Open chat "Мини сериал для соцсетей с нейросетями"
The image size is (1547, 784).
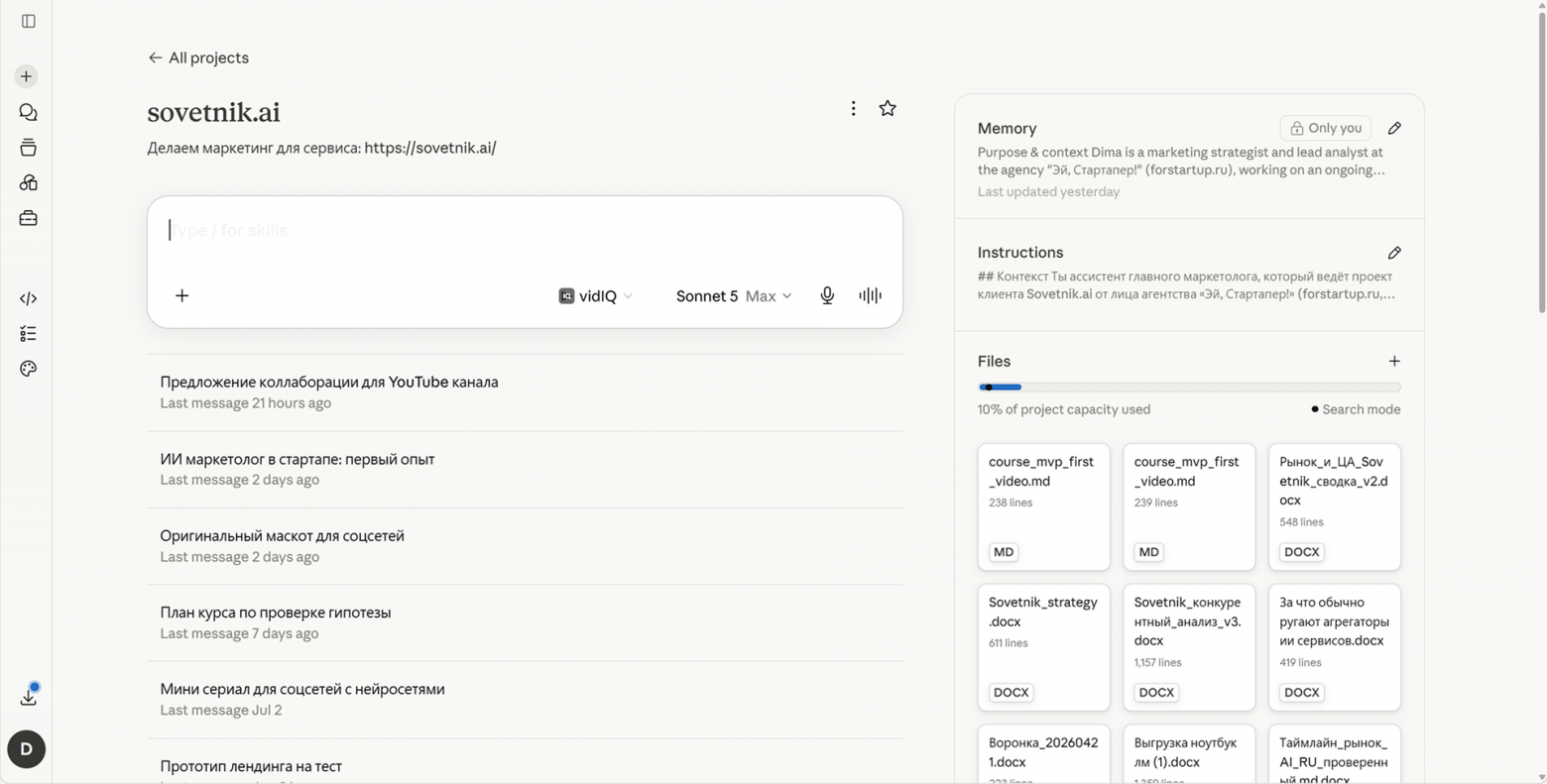click(x=525, y=700)
